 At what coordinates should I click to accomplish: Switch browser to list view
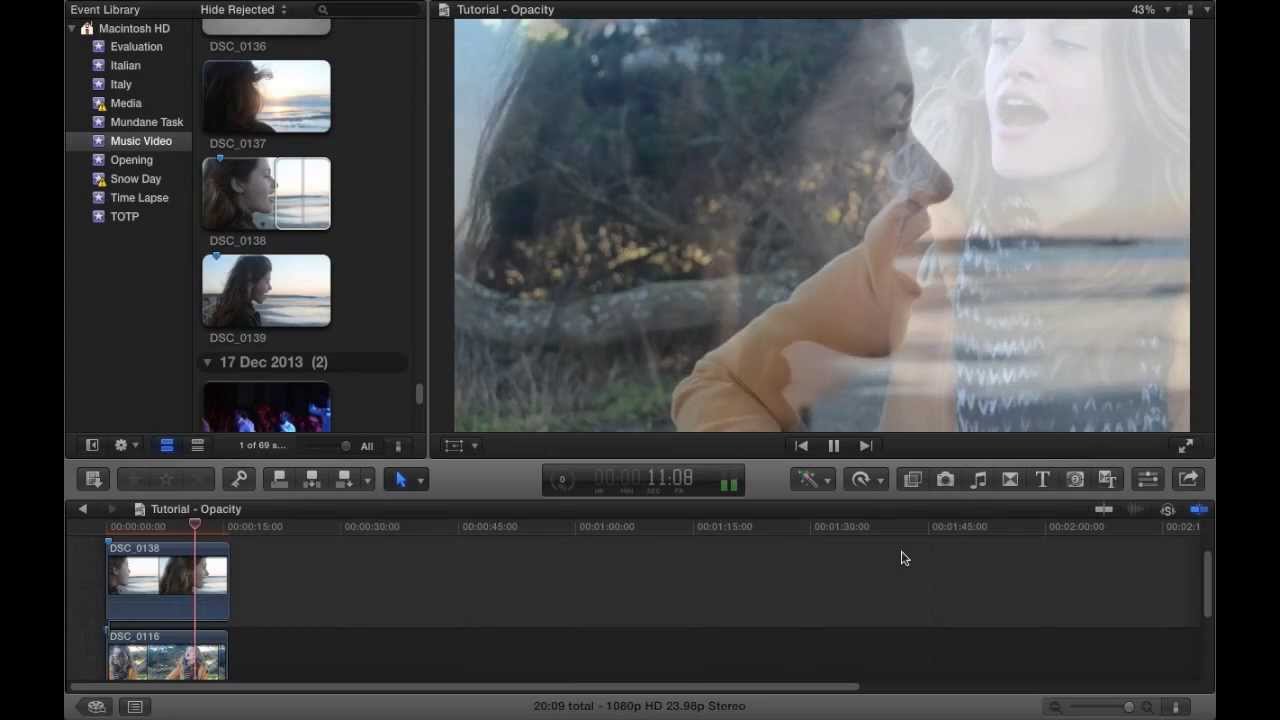[x=198, y=446]
